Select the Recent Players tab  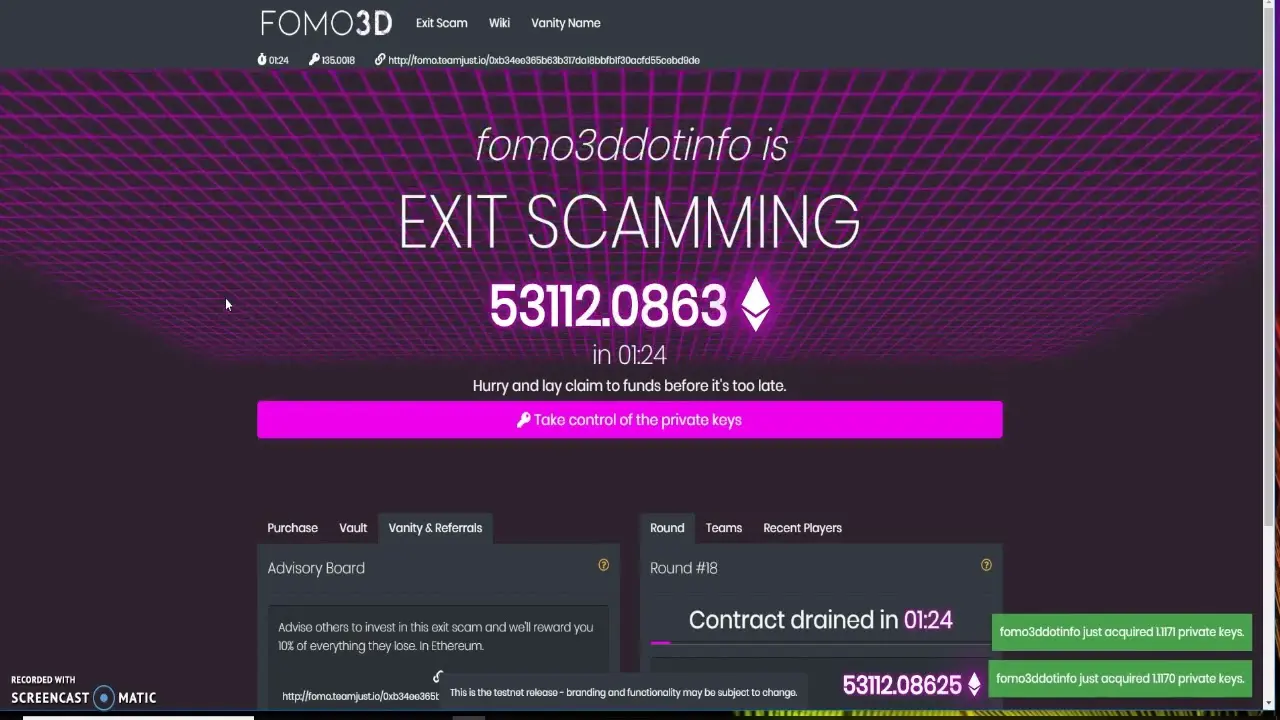802,528
